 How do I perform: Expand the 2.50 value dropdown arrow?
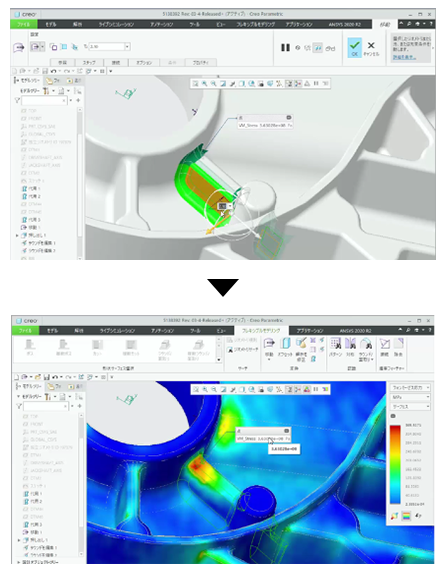[128, 47]
